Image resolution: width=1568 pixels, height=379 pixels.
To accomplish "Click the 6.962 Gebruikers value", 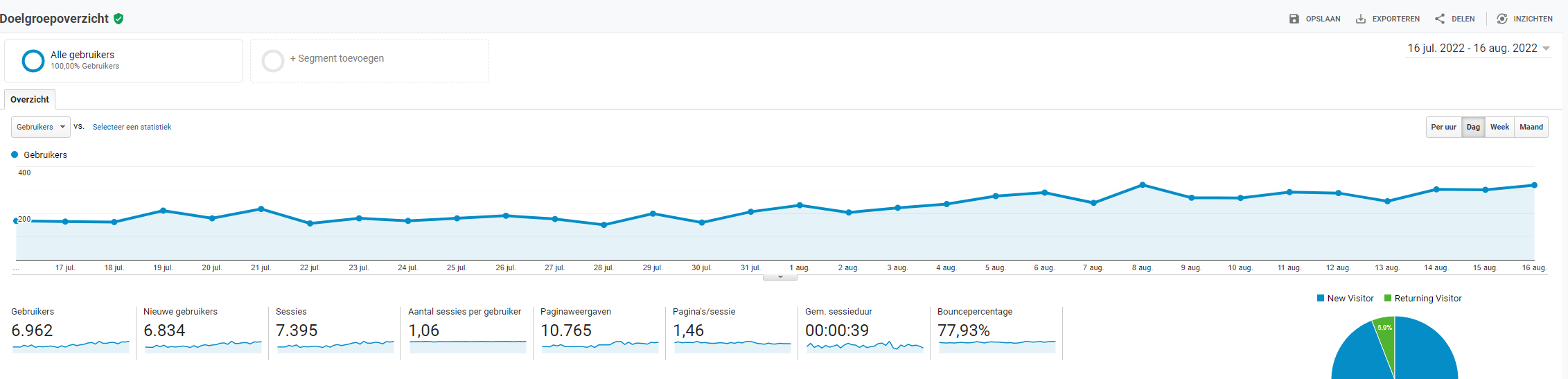I will click(32, 330).
